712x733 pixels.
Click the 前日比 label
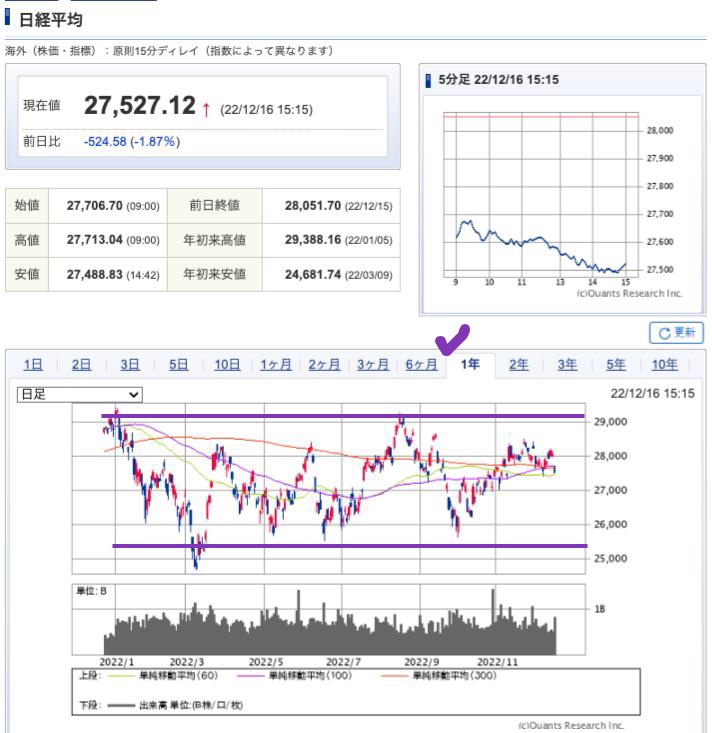pyautogui.click(x=42, y=142)
